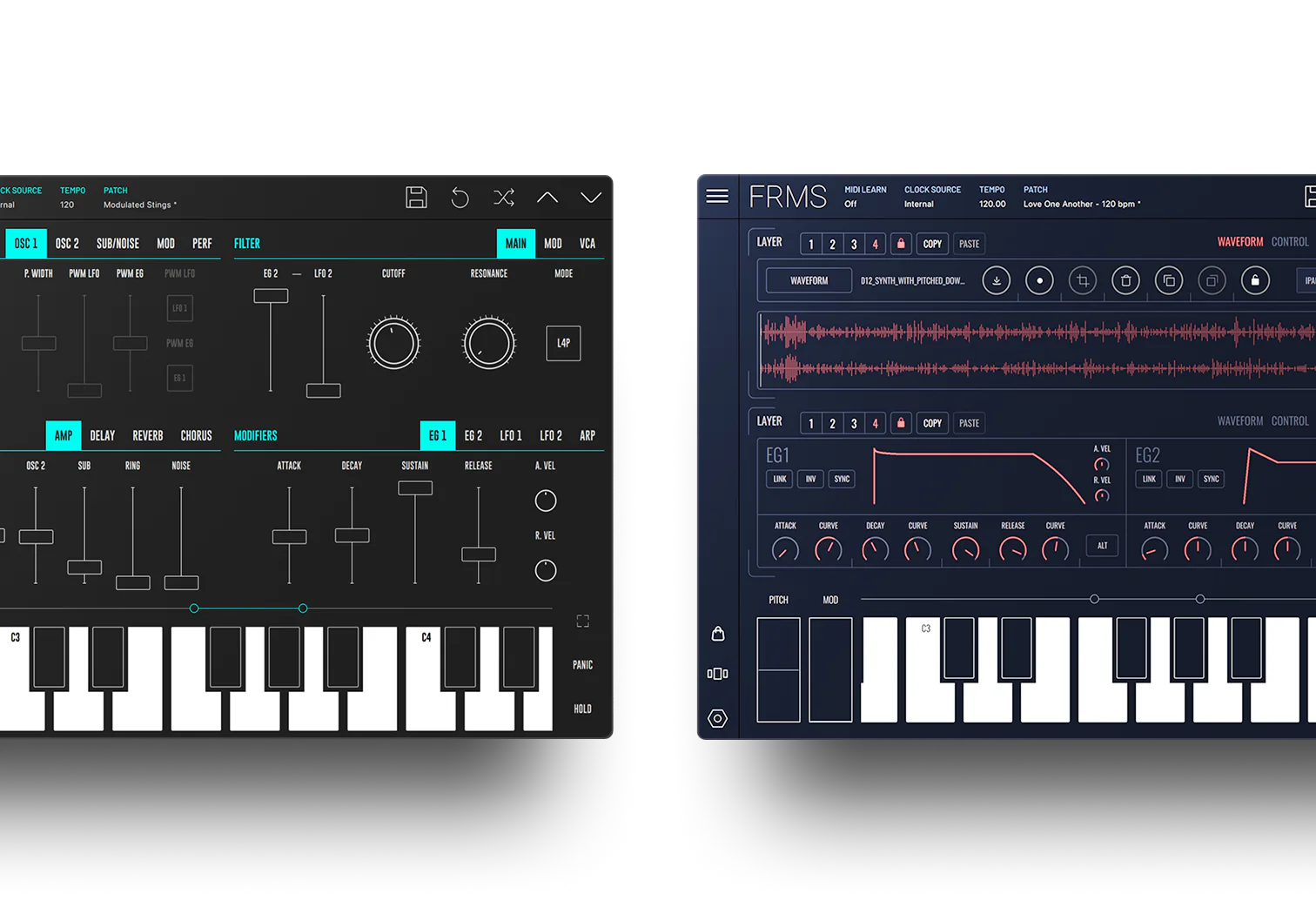Screen dimensions: 1316x914
Task: Go to previous patch with up chevron
Action: 547,198
